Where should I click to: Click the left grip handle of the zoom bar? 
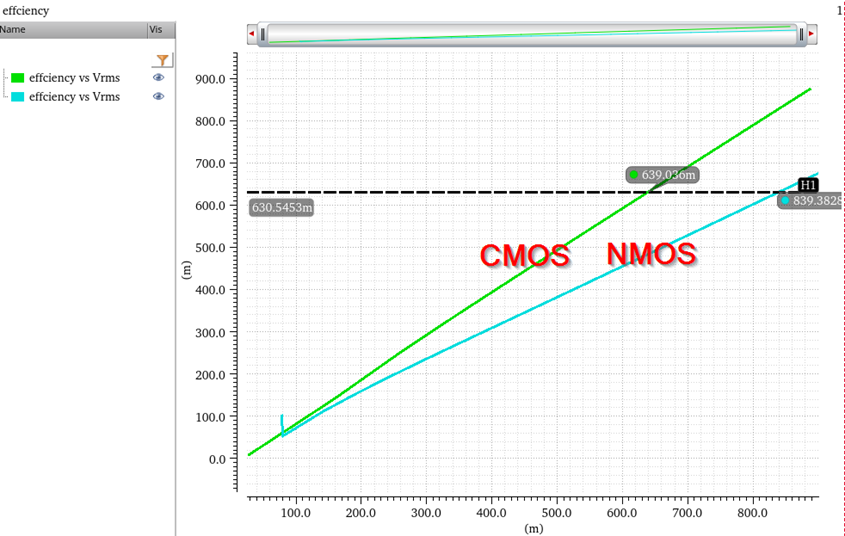coord(263,35)
